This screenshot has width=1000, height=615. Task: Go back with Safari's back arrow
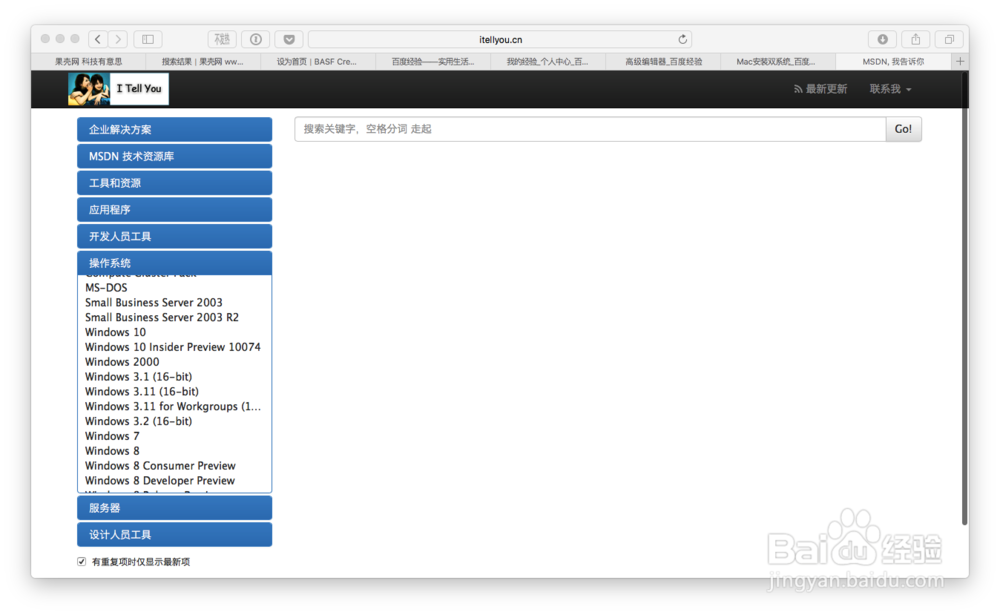[98, 39]
